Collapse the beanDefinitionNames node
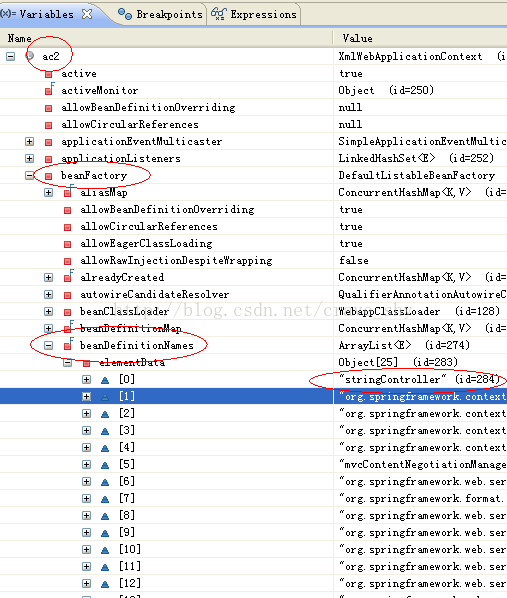The width and height of the screenshot is (507, 598). pyautogui.click(x=48, y=346)
